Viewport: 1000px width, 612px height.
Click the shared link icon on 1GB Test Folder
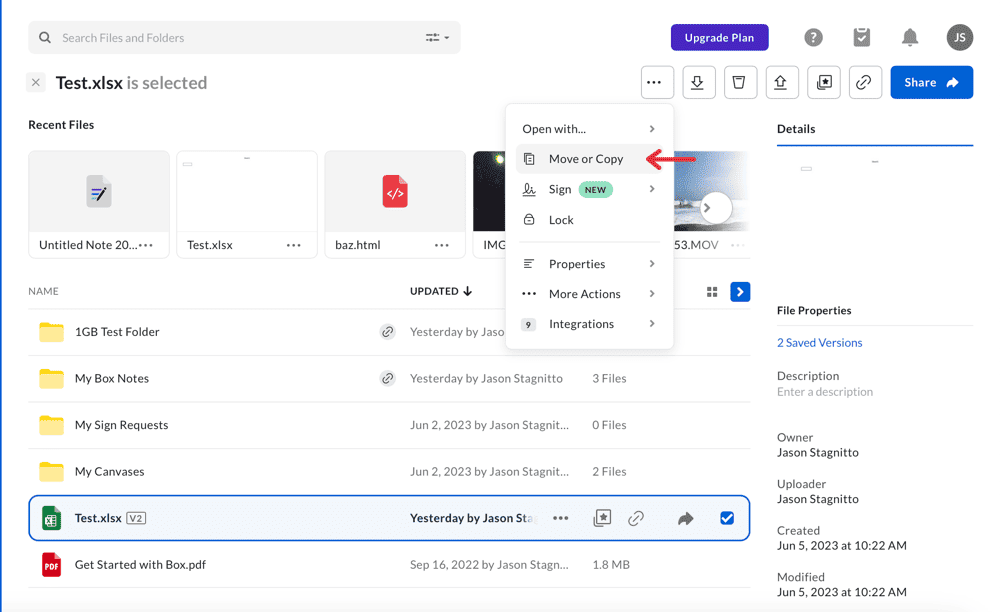[x=387, y=332]
